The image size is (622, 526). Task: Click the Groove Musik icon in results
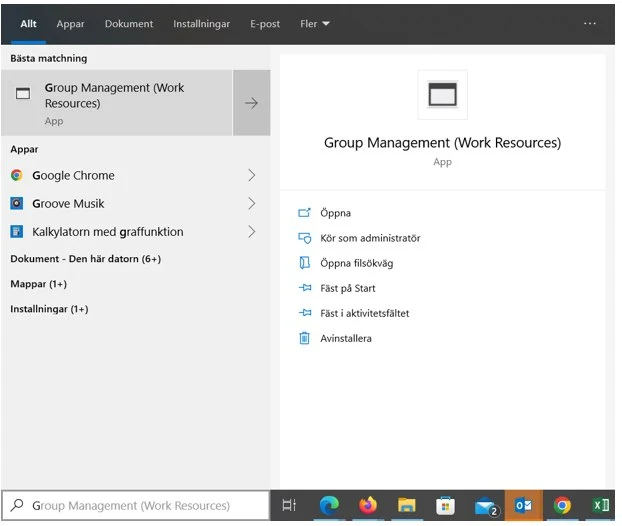[x=17, y=203]
